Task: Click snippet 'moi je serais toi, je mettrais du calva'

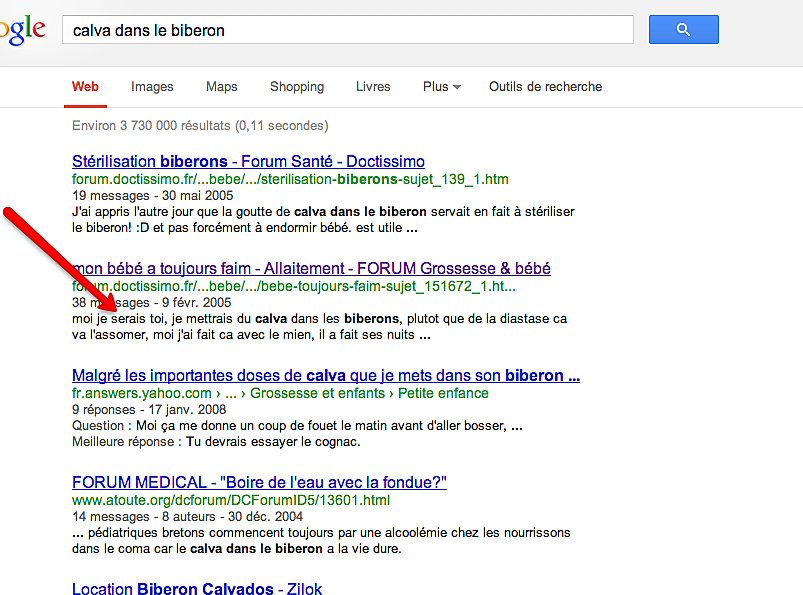Action: pyautogui.click(x=320, y=318)
